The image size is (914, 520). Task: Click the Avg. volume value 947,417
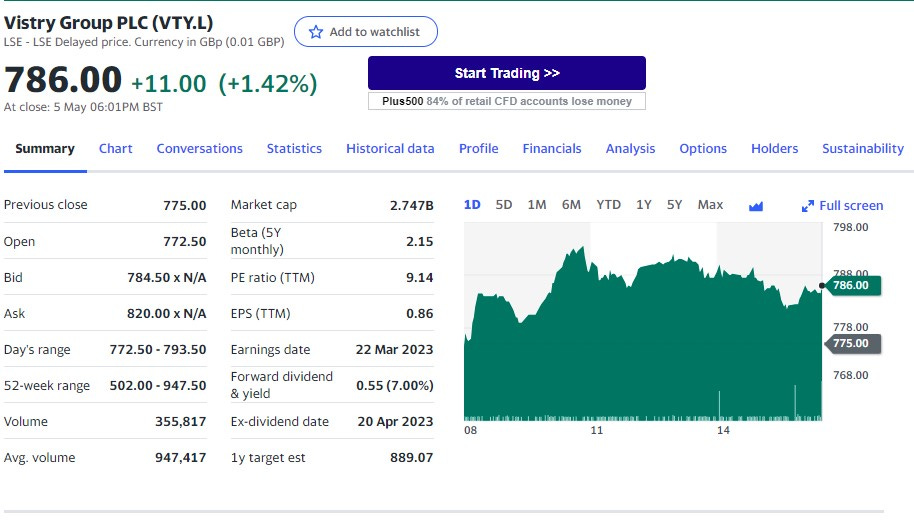tap(181, 458)
